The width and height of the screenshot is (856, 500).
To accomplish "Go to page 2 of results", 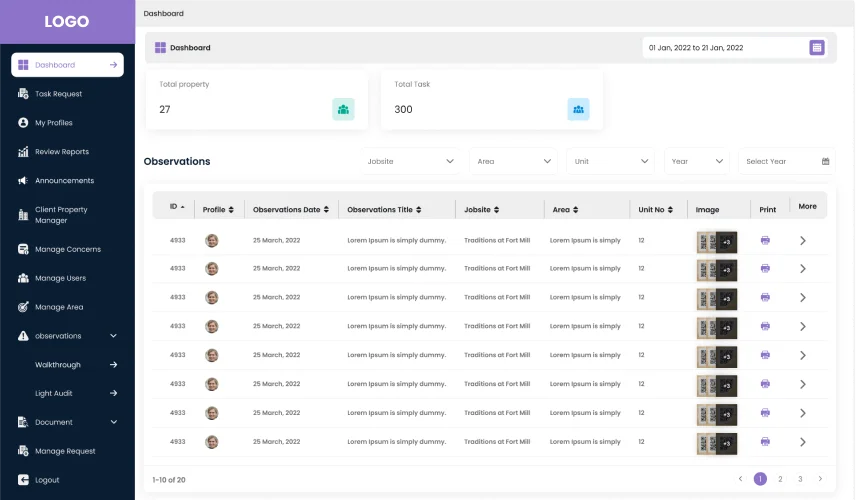I will (x=780, y=479).
